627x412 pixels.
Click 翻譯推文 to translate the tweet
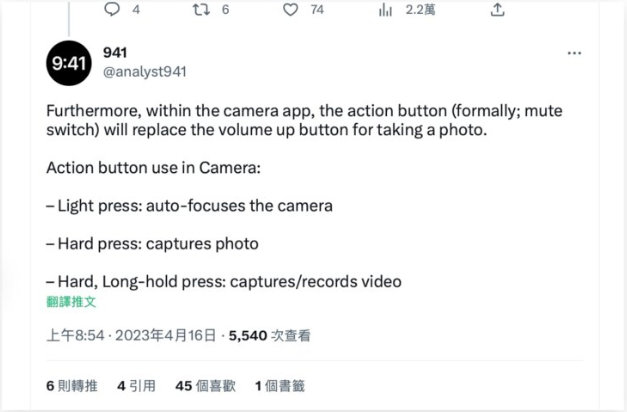pos(71,302)
